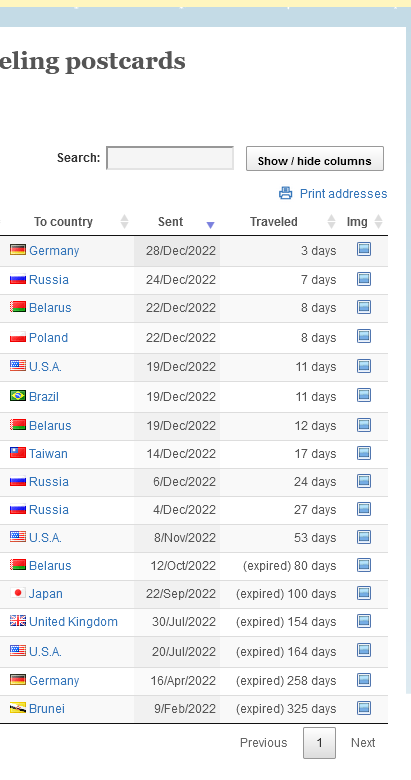The height and width of the screenshot is (780, 411).
Task: Go to page 1 in pagination
Action: (x=319, y=743)
